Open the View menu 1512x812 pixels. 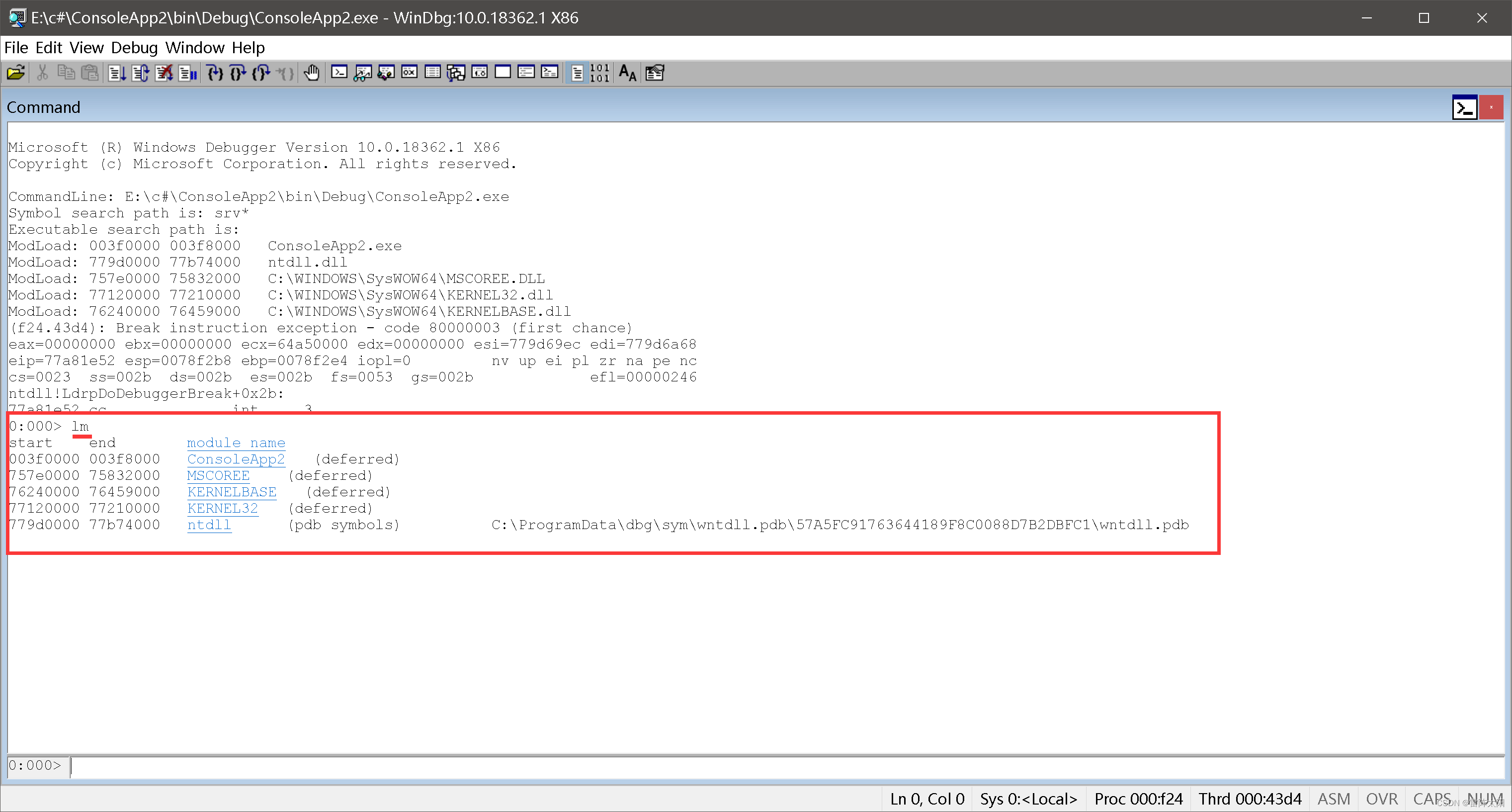[x=86, y=48]
